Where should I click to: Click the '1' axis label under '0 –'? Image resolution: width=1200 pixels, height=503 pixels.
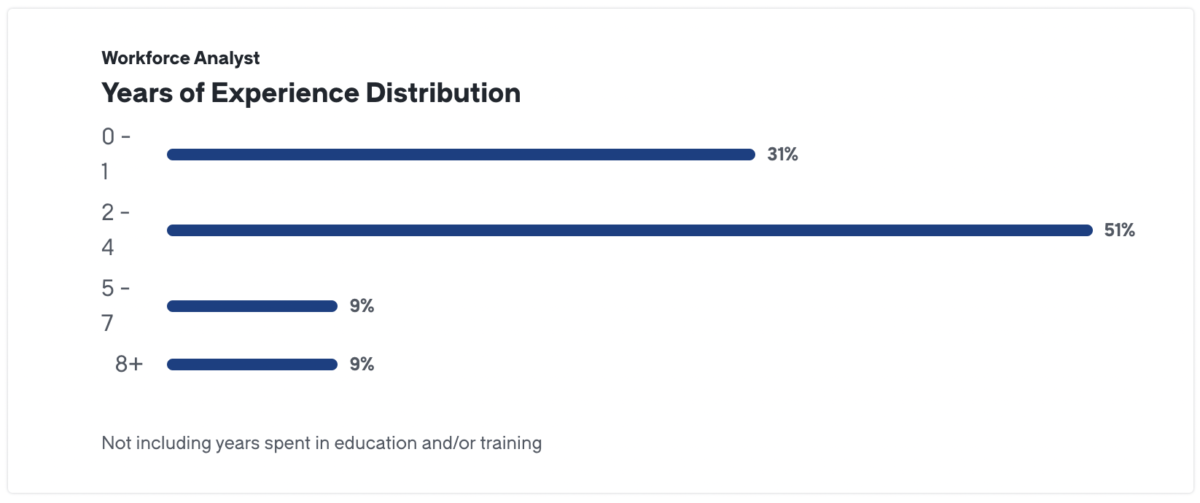106,172
